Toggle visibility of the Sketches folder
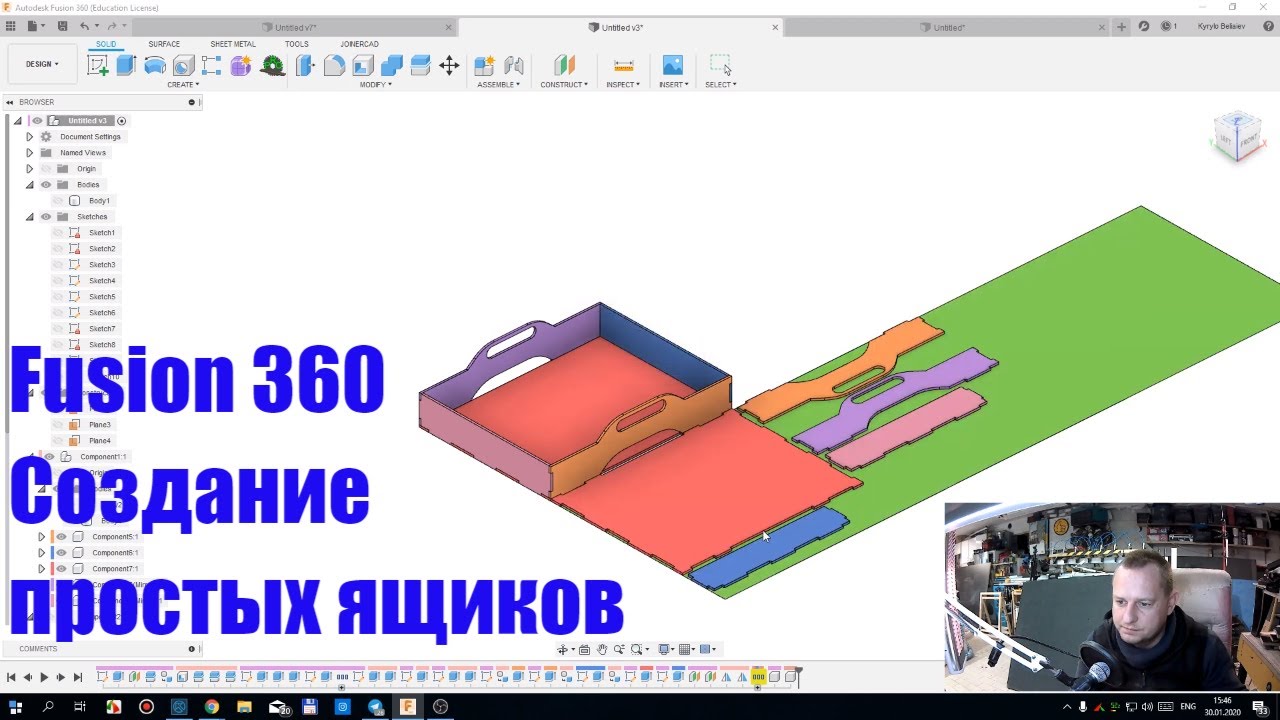The height and width of the screenshot is (720, 1280). 45,217
